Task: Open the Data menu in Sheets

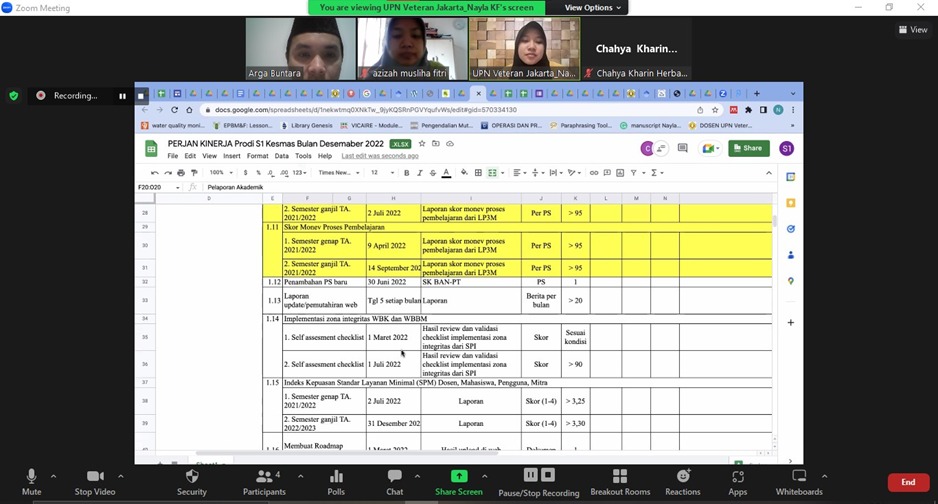Action: pyautogui.click(x=281, y=156)
